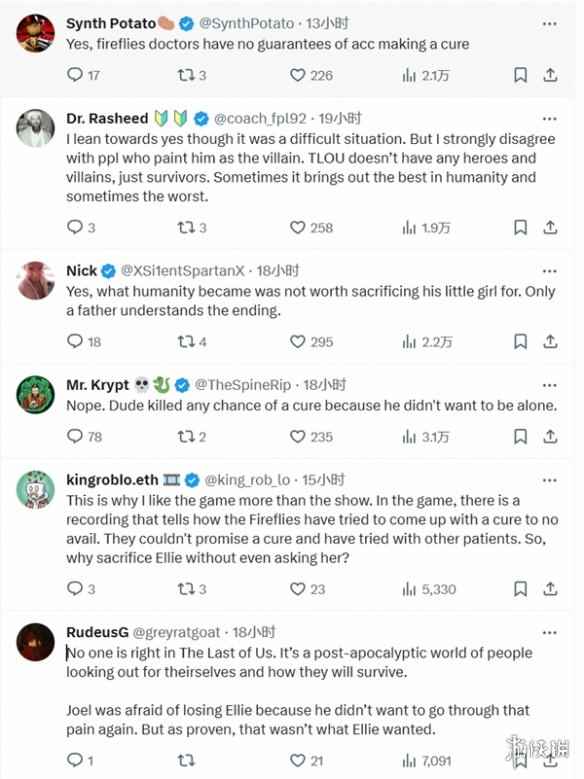584x779 pixels.
Task: Retweet RudeusG's tweet
Action: click(x=186, y=760)
